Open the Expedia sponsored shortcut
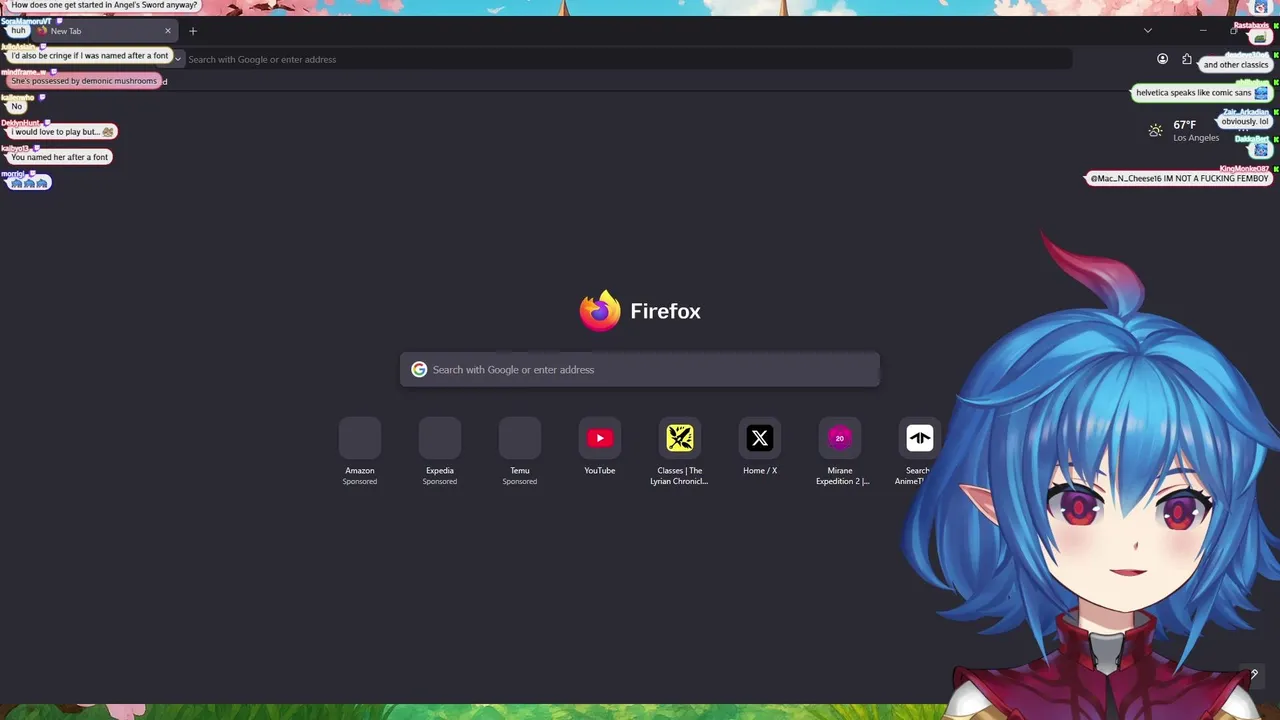 coord(440,438)
